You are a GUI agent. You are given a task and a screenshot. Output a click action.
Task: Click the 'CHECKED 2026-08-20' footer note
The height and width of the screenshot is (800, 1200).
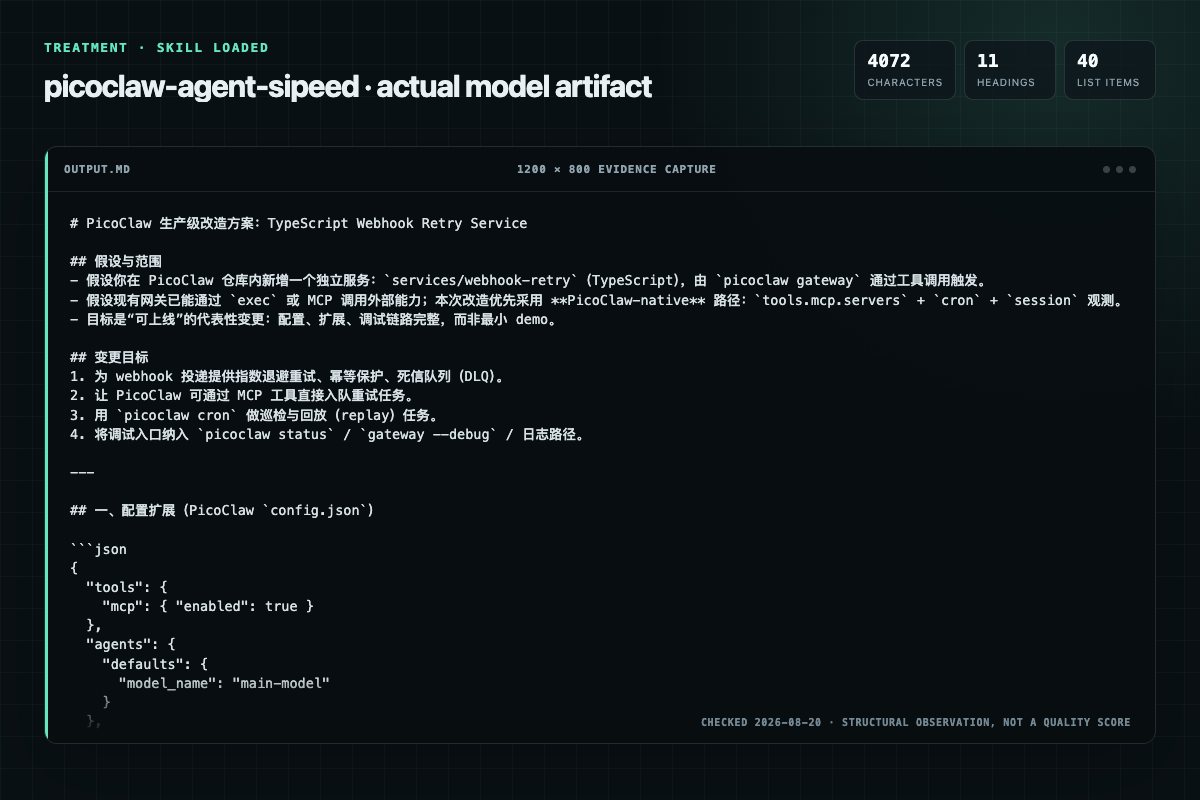pos(915,722)
